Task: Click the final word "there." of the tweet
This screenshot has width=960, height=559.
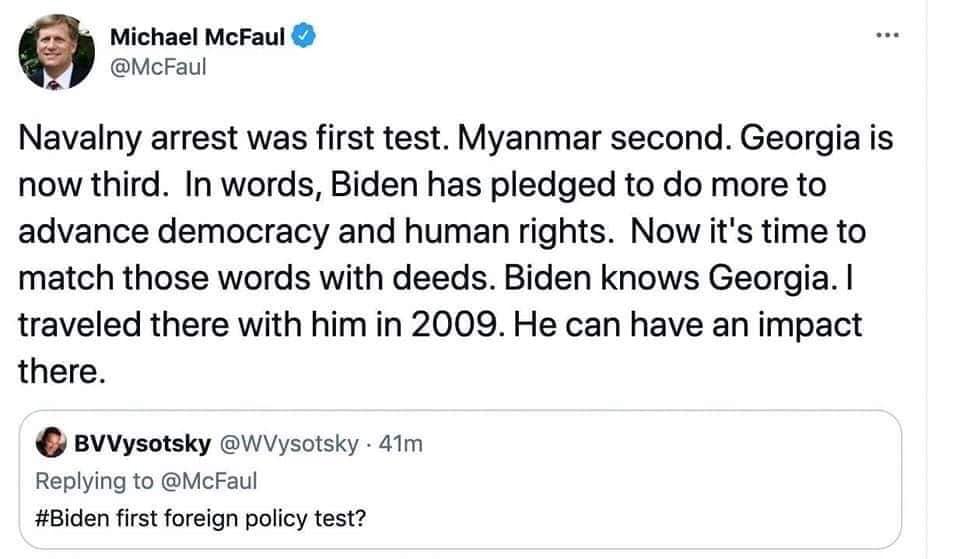Action: (61, 371)
